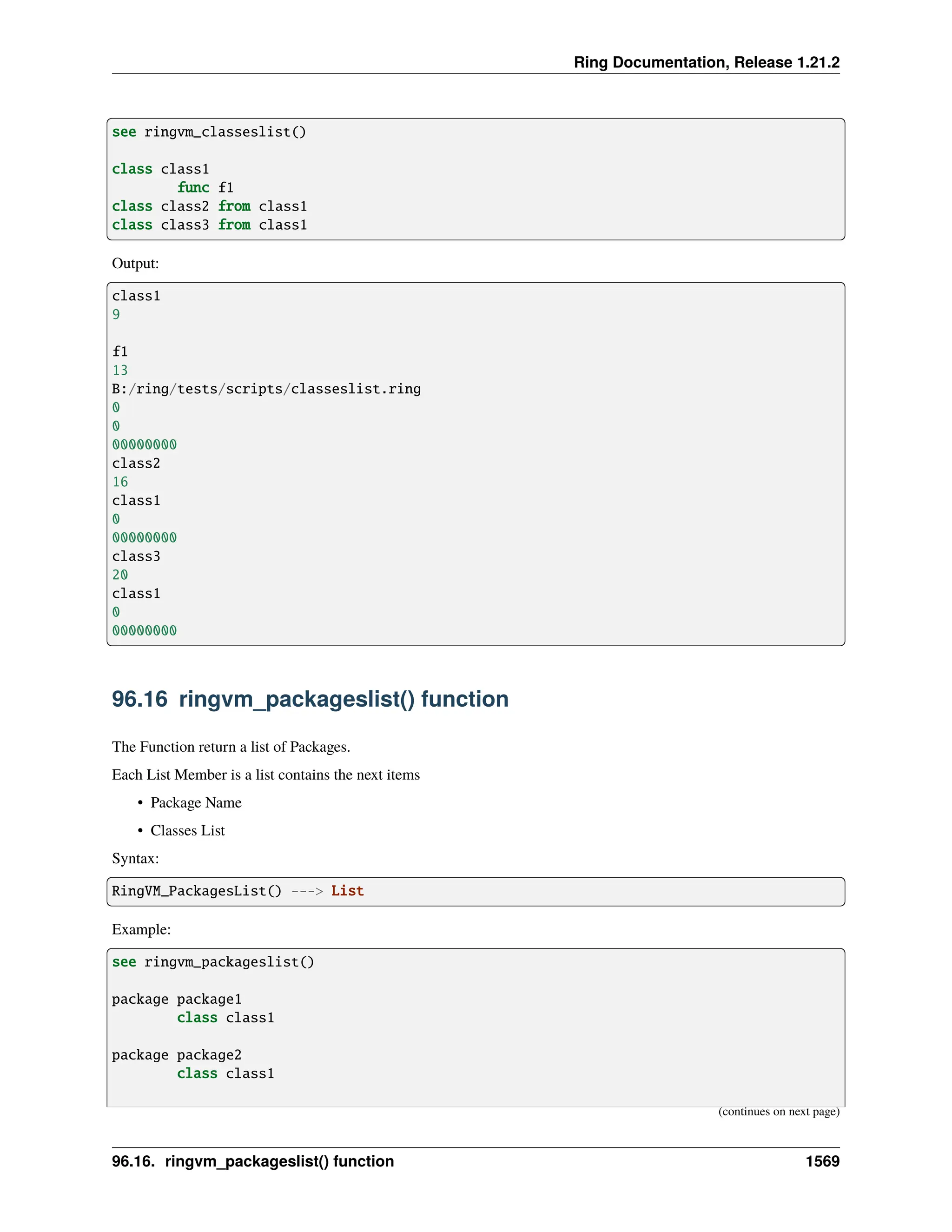This screenshot has height=1232, width=952.
Task: Click the section heading 96.16 ringvm_packageslist() function
Action: point(310,699)
